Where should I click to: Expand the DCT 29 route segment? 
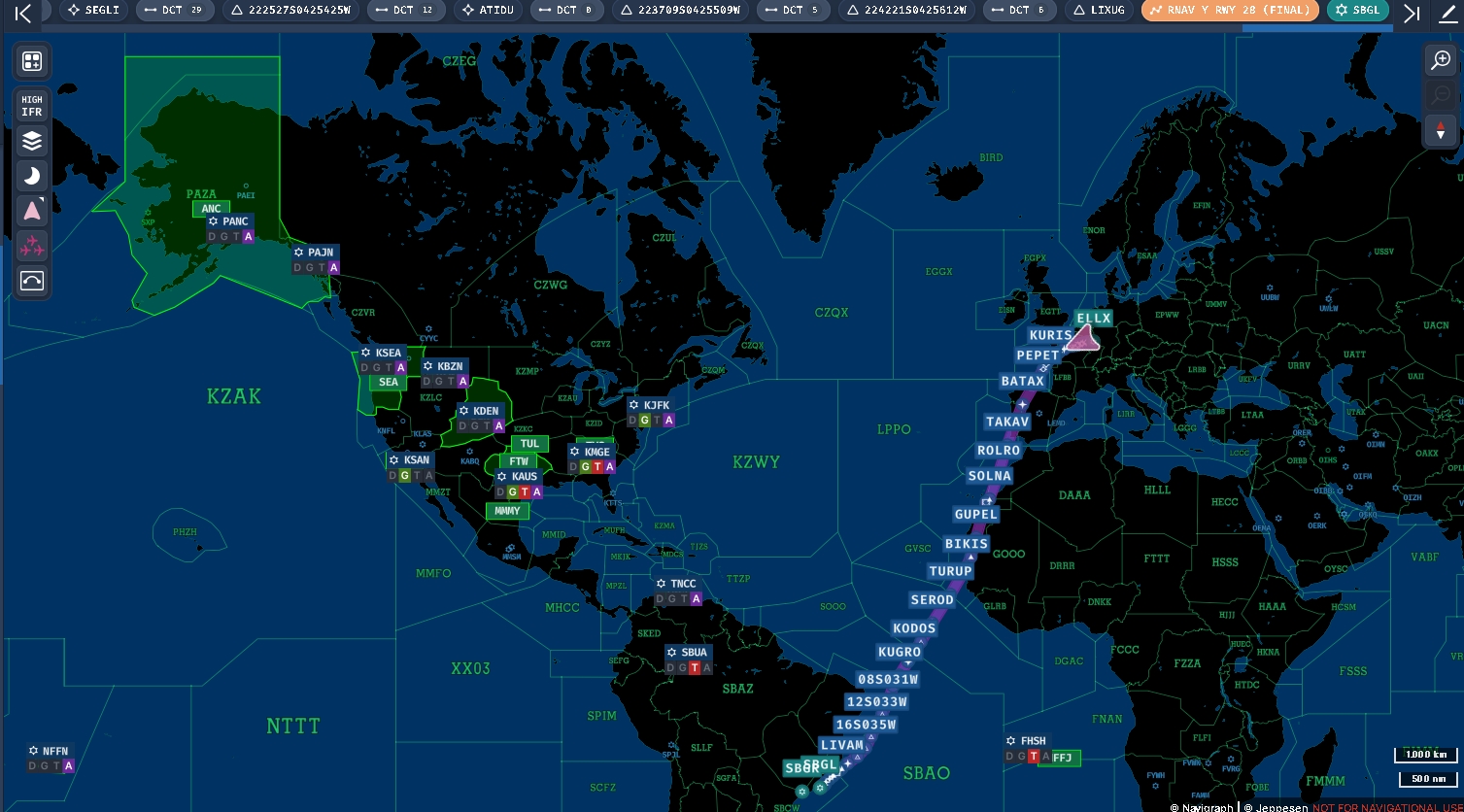171,11
